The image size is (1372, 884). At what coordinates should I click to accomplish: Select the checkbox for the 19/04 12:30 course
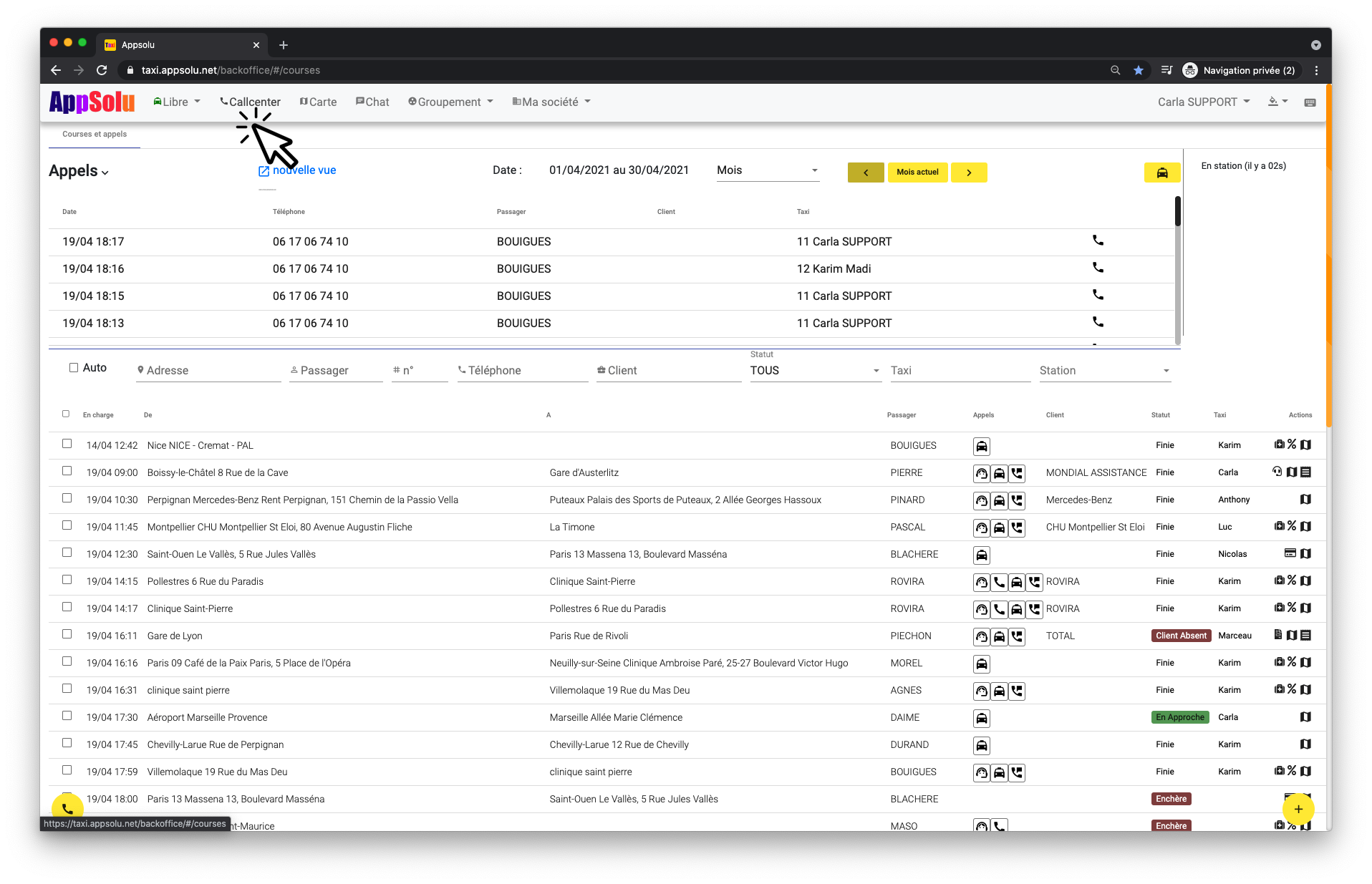pos(67,553)
